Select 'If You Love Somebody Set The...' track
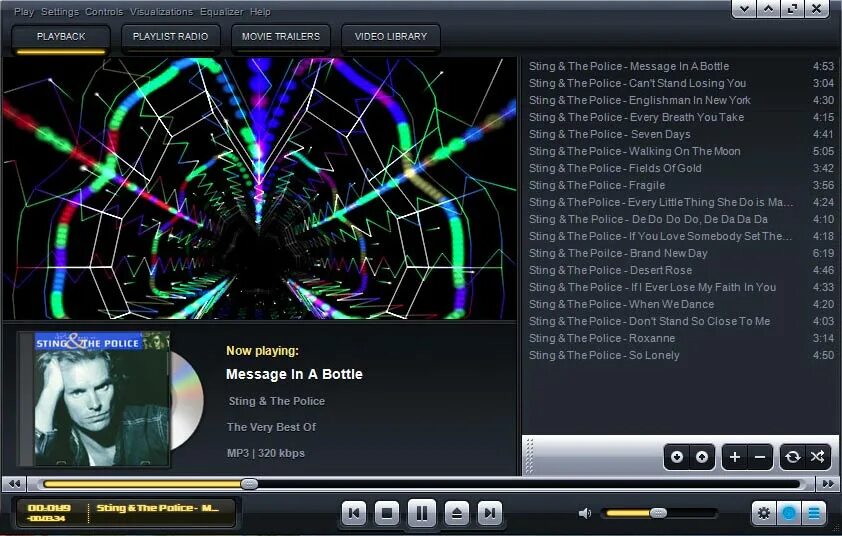 coord(681,236)
